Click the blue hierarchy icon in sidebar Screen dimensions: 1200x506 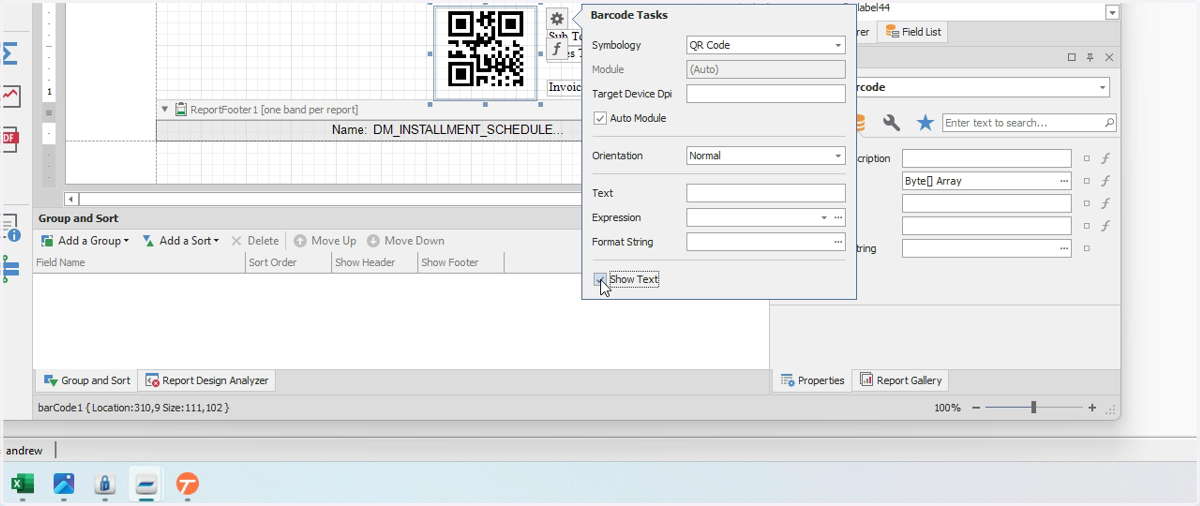11,269
